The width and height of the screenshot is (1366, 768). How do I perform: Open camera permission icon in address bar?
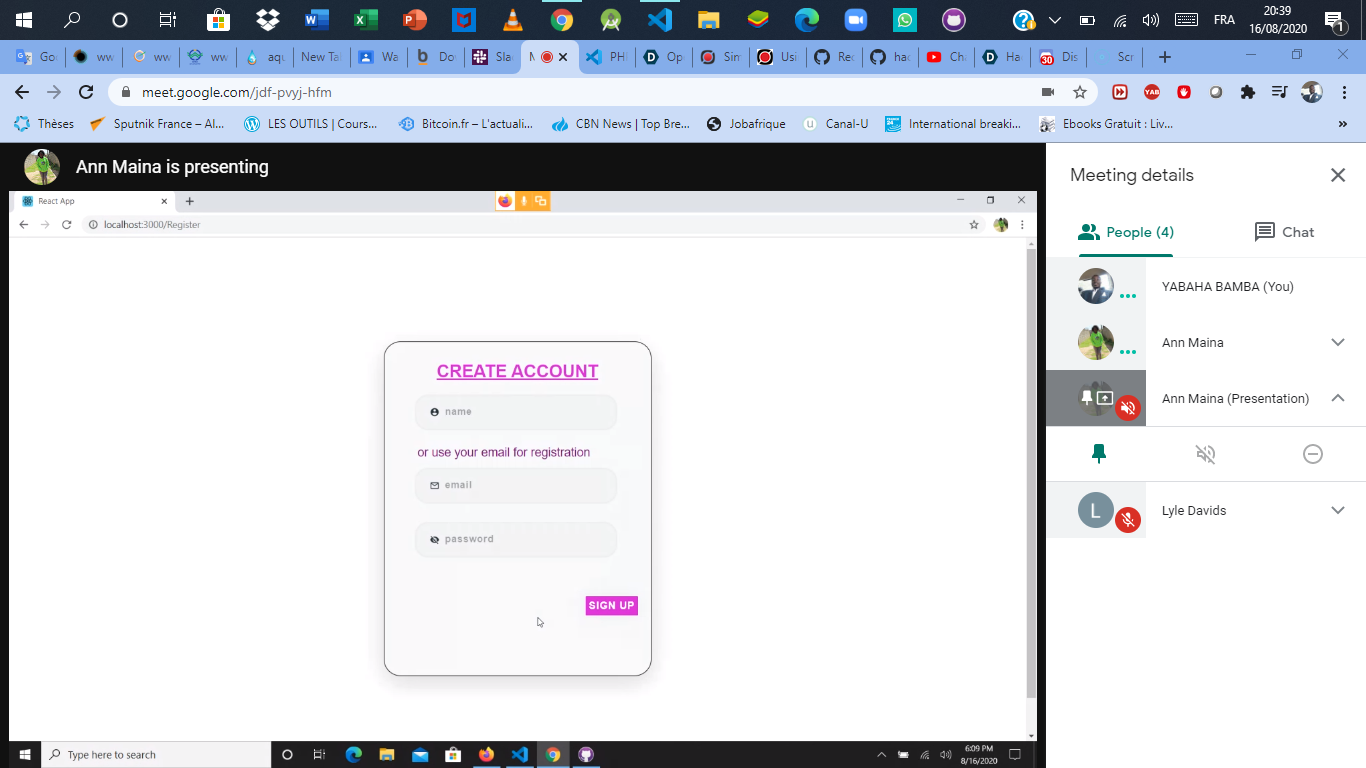point(1048,92)
